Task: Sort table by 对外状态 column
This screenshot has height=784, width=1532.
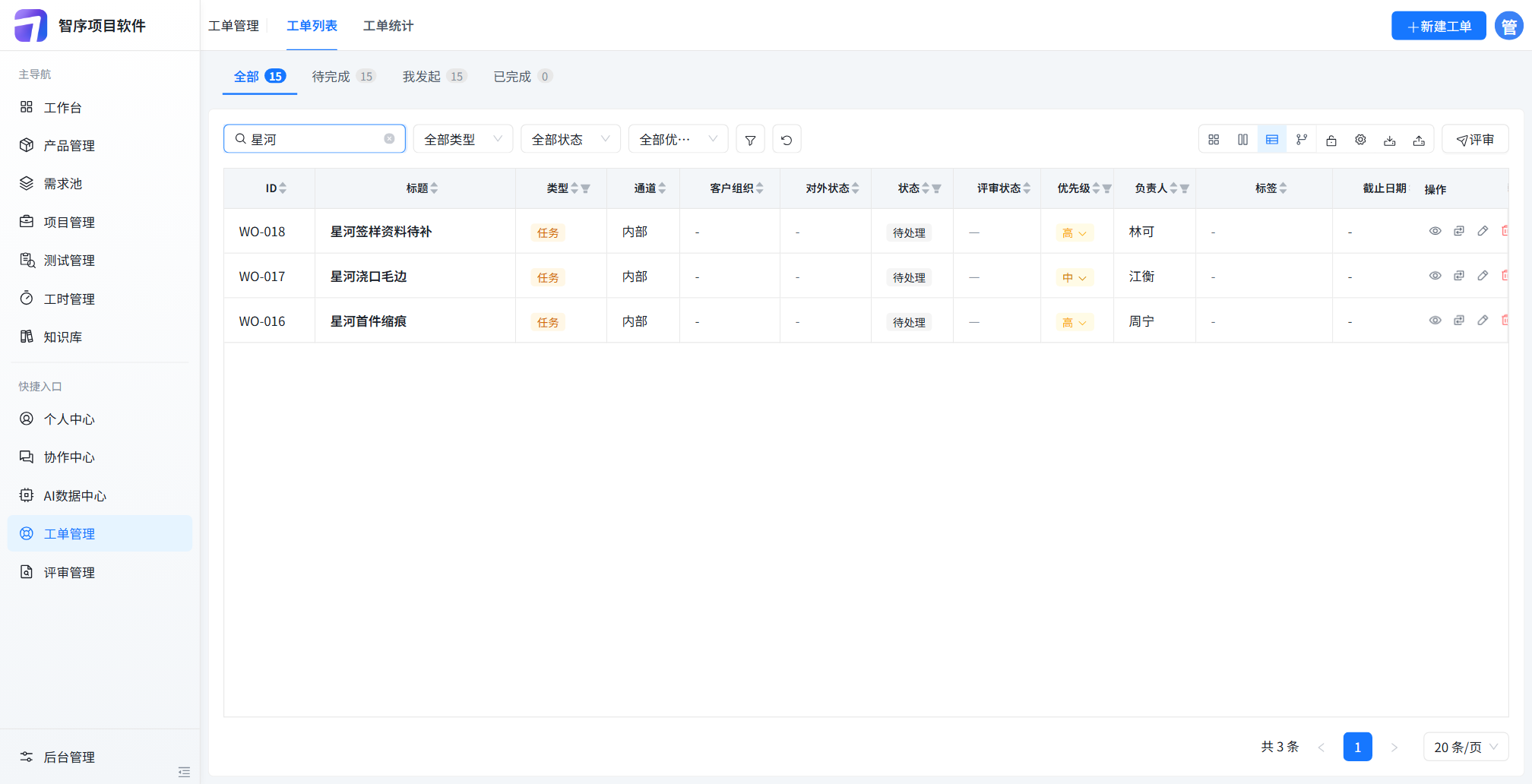Action: click(x=855, y=188)
